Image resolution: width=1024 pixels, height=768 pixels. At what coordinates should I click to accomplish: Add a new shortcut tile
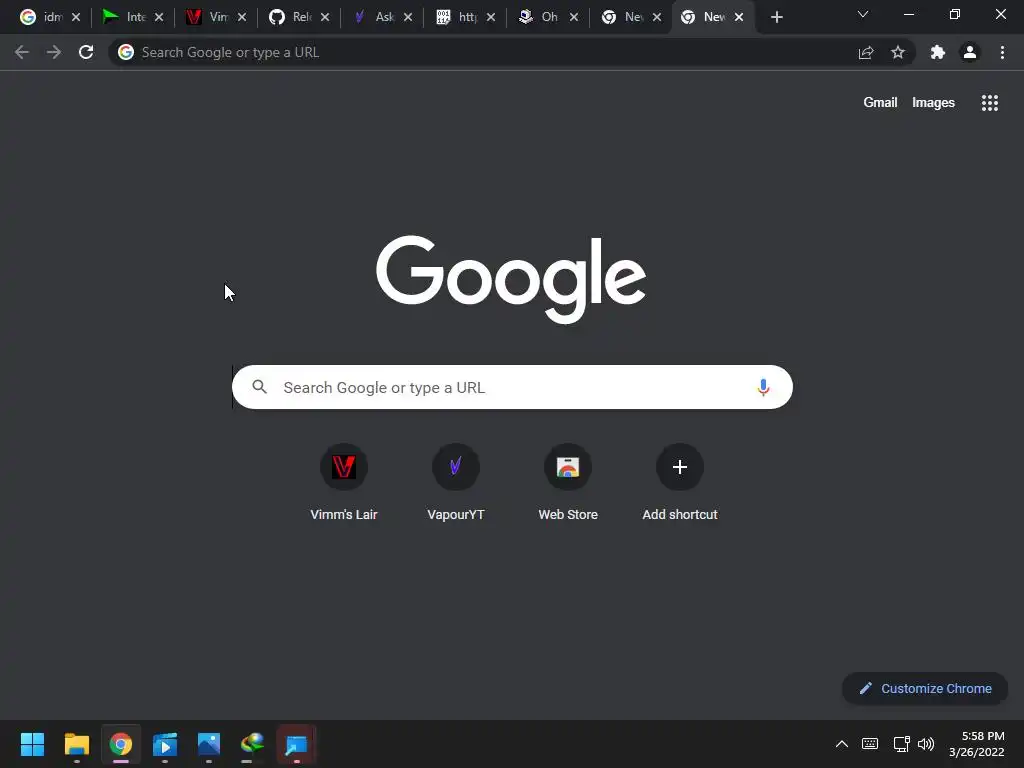(680, 482)
